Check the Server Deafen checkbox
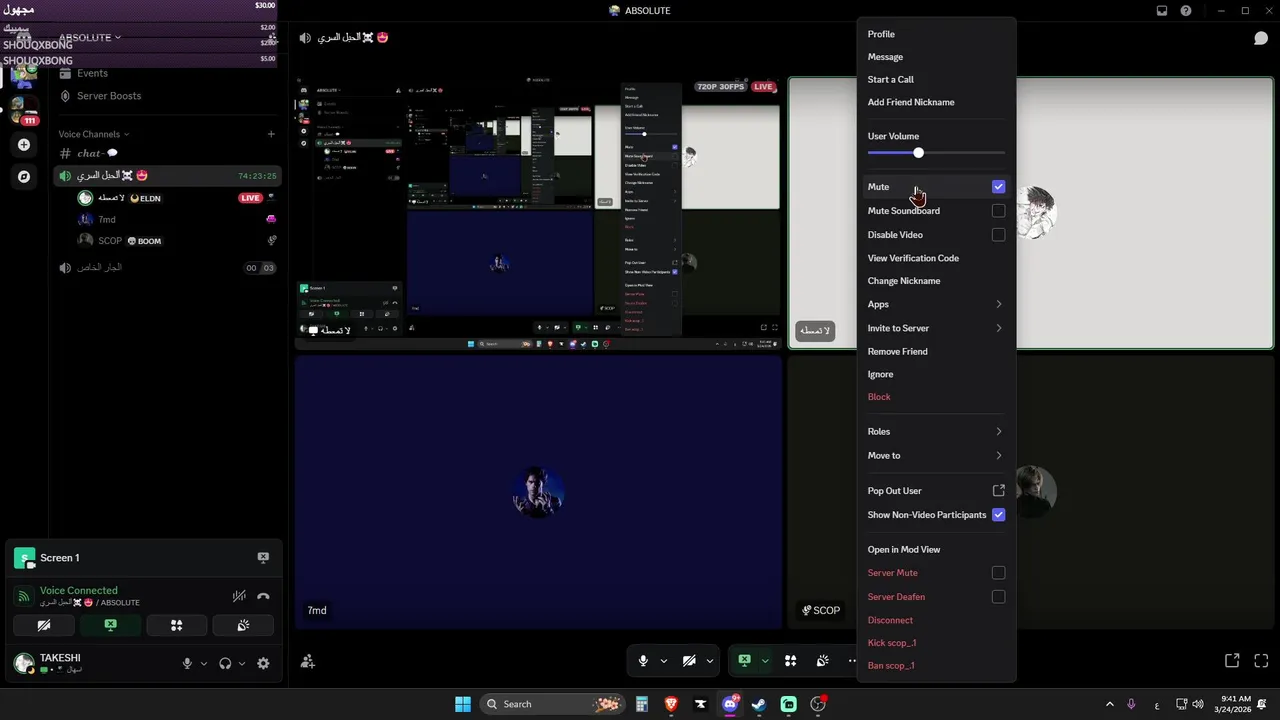Image resolution: width=1280 pixels, height=720 pixels. [x=998, y=597]
